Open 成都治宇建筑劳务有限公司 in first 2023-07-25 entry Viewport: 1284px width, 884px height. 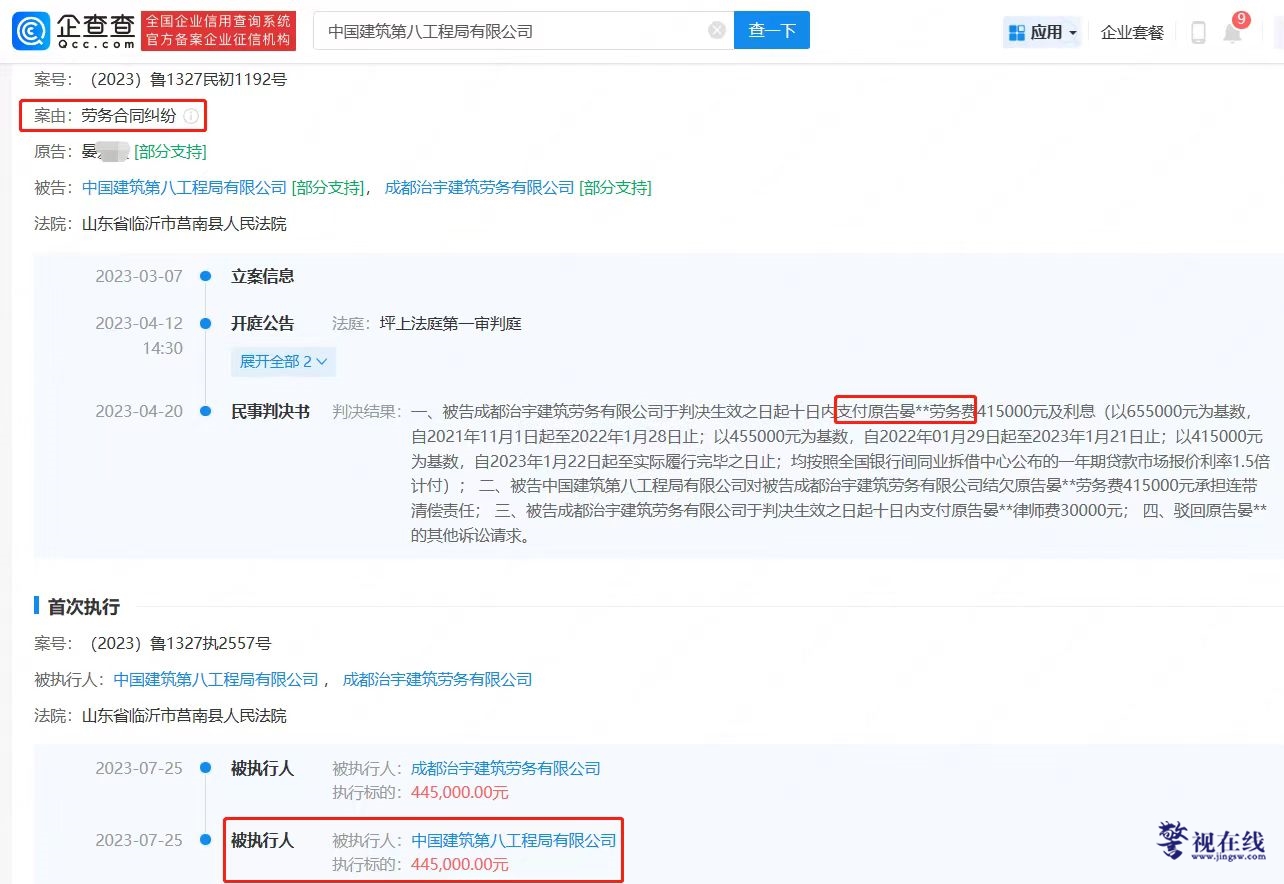(x=506, y=769)
